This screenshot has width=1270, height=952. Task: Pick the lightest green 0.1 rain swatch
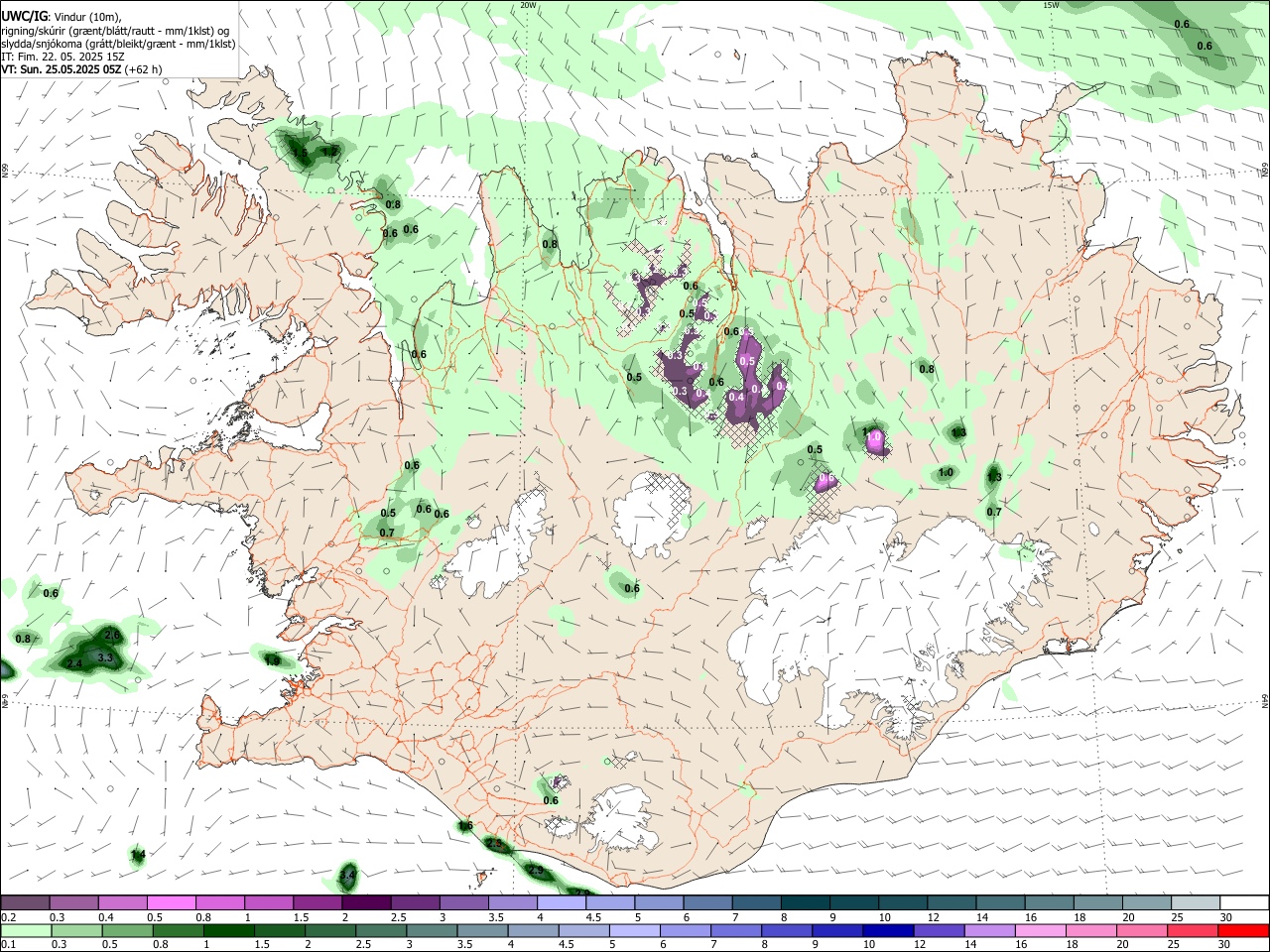click(x=25, y=931)
